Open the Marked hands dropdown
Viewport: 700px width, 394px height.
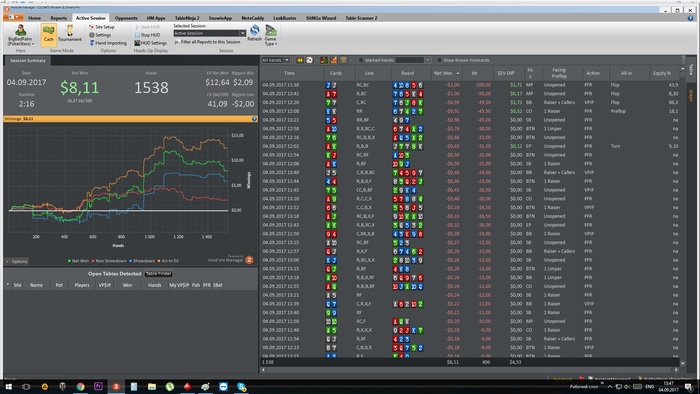413,60
